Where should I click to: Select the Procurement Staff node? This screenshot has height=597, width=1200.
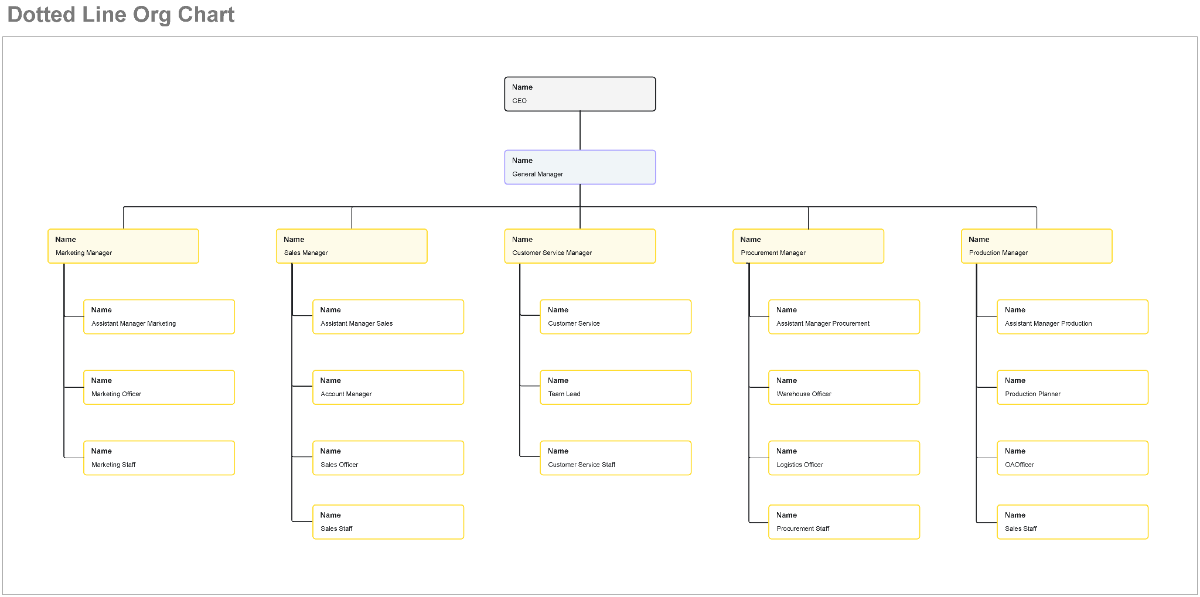[x=844, y=521]
